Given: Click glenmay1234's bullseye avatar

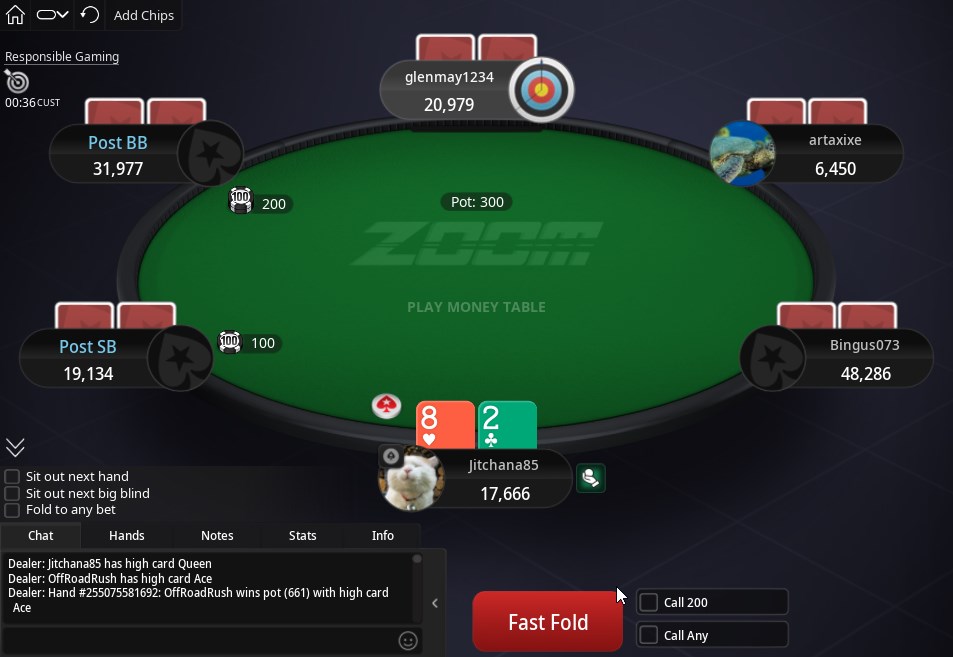Looking at the screenshot, I should point(541,91).
